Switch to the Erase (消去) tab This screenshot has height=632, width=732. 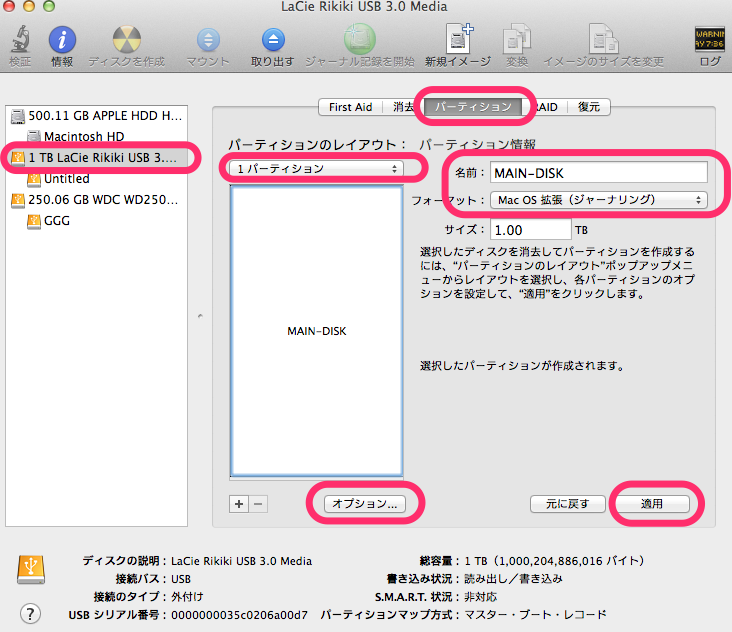[x=403, y=107]
